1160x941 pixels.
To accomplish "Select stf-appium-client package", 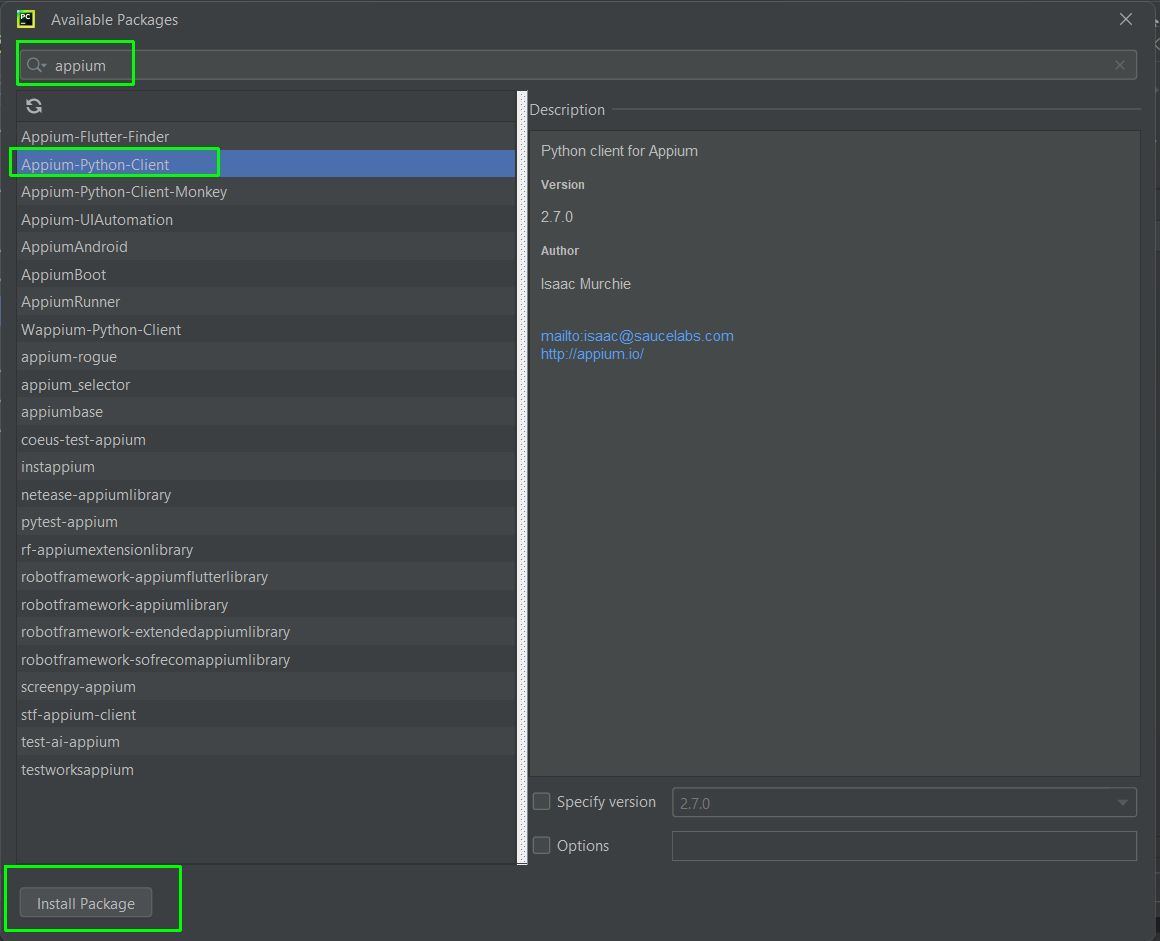I will point(266,714).
